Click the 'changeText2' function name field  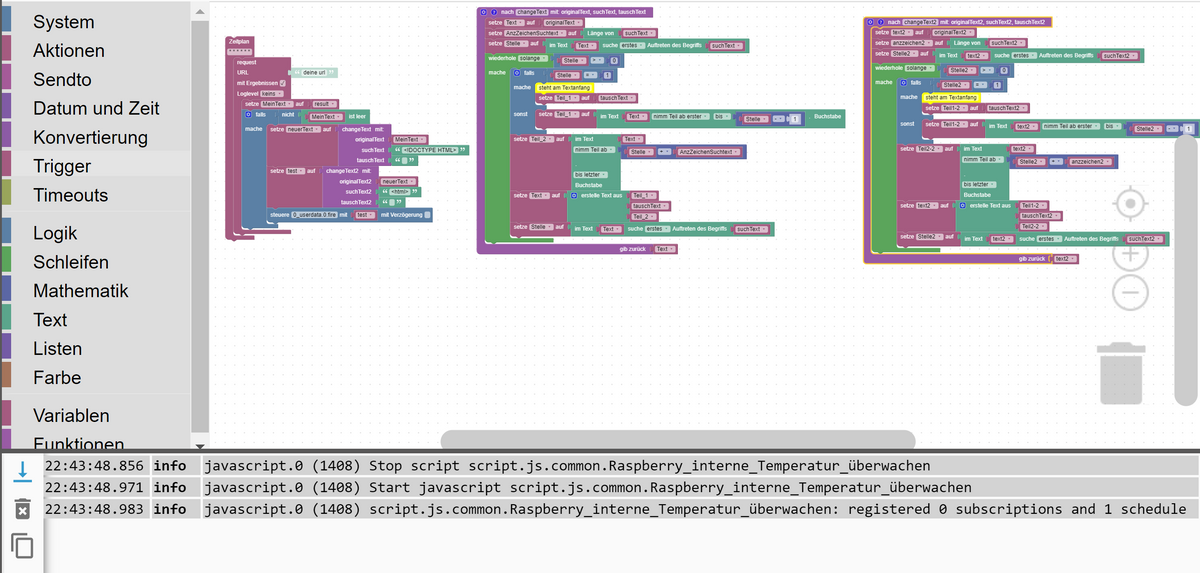(921, 21)
